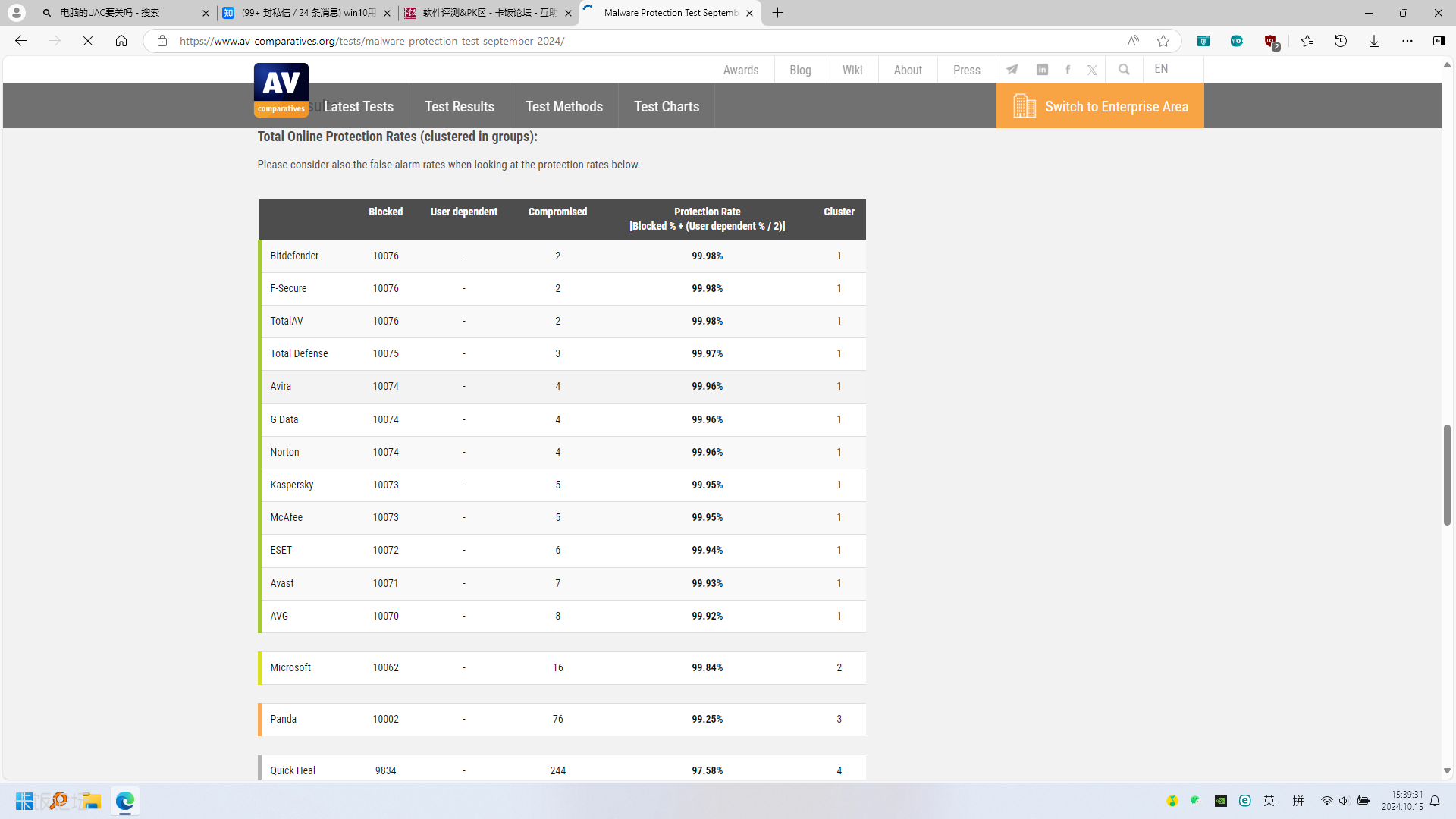1456x819 pixels.
Task: Click Total Defense's 99.97% rate
Action: (707, 353)
